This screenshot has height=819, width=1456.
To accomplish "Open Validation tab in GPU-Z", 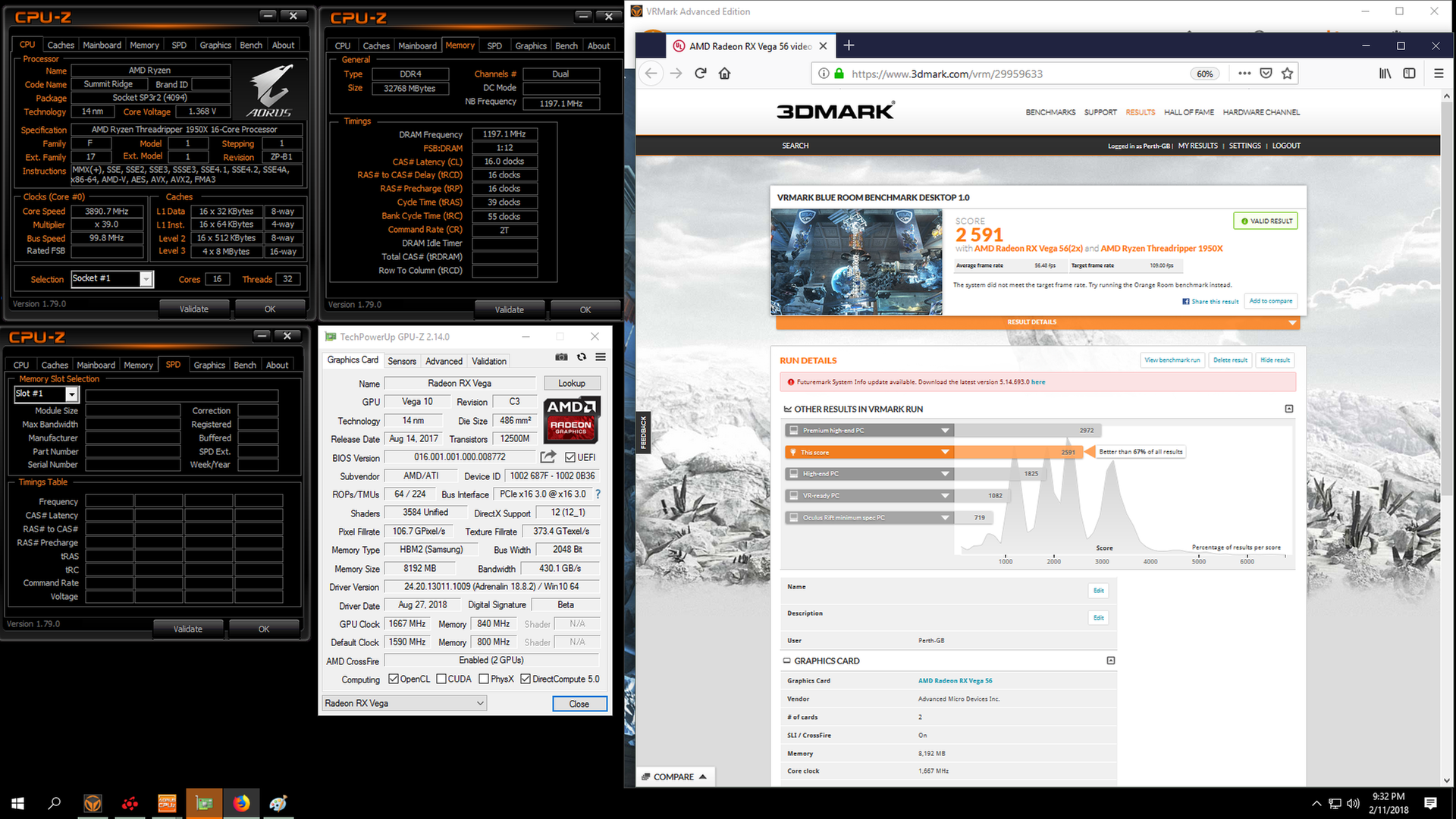I will pos(489,361).
